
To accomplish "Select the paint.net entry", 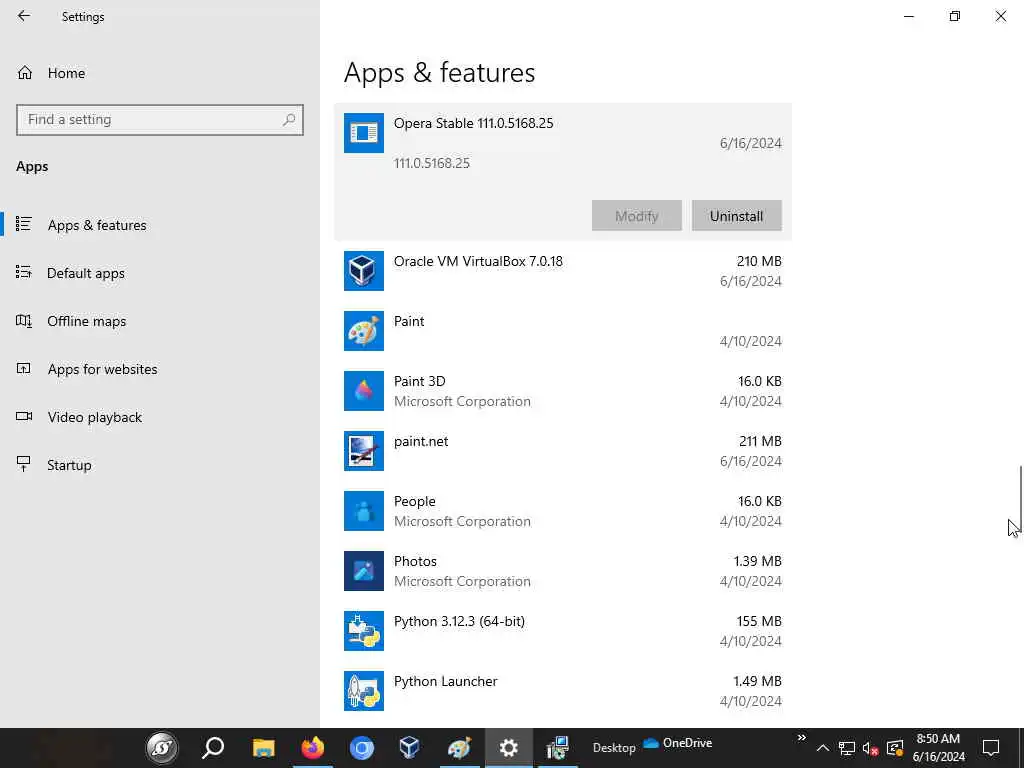I will click(563, 451).
